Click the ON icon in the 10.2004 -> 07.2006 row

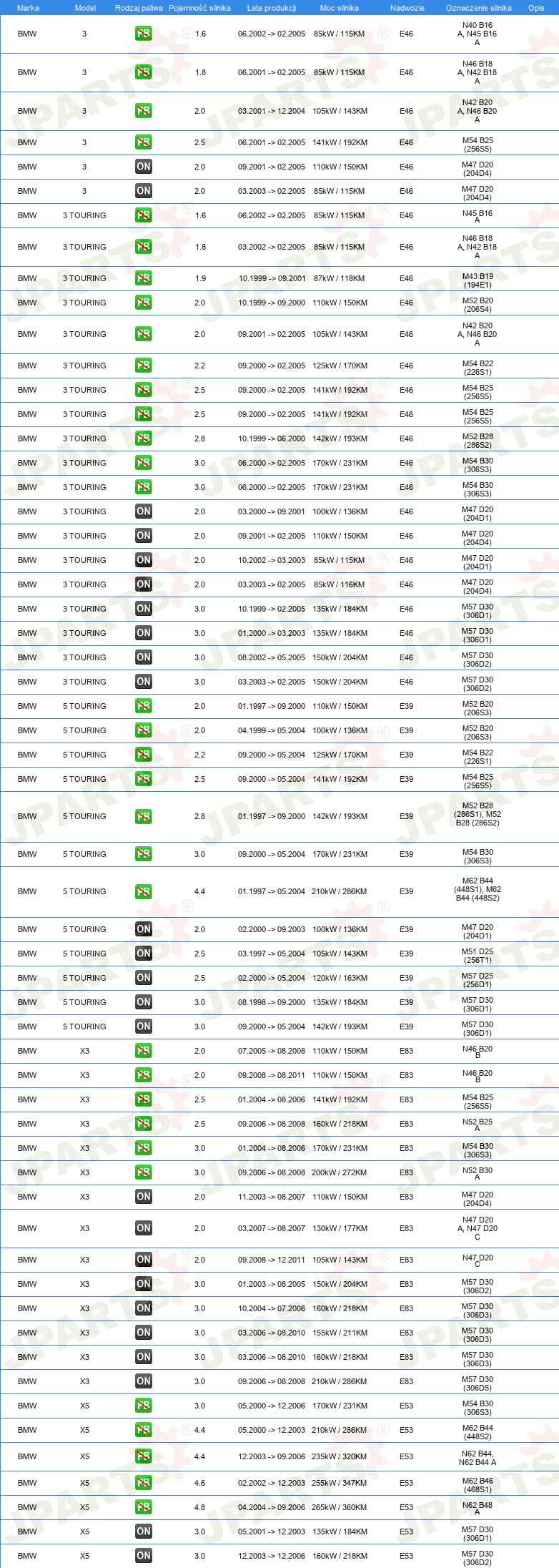[x=143, y=1308]
